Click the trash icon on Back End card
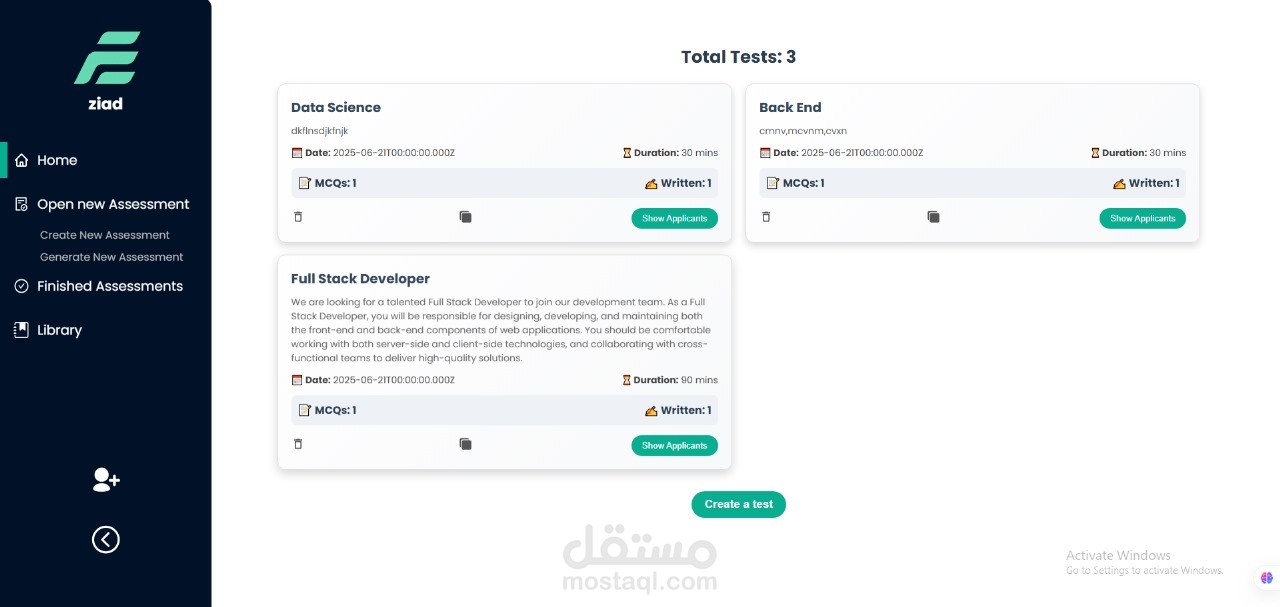Image resolution: width=1280 pixels, height=607 pixels. tap(766, 216)
